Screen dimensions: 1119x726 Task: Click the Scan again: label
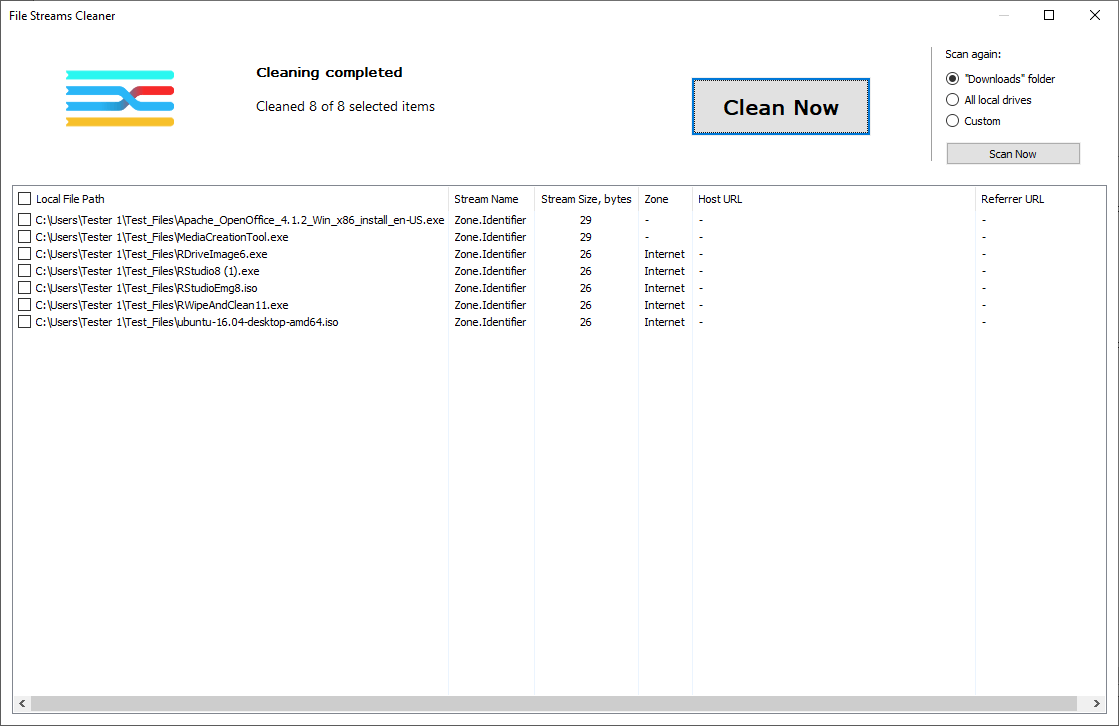pos(973,54)
